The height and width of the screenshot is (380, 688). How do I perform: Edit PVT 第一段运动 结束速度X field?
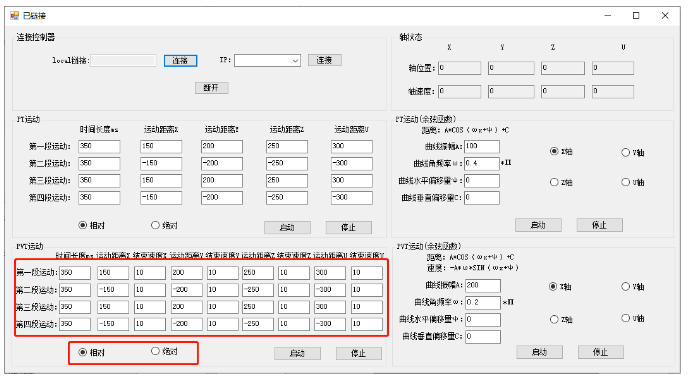(150, 272)
